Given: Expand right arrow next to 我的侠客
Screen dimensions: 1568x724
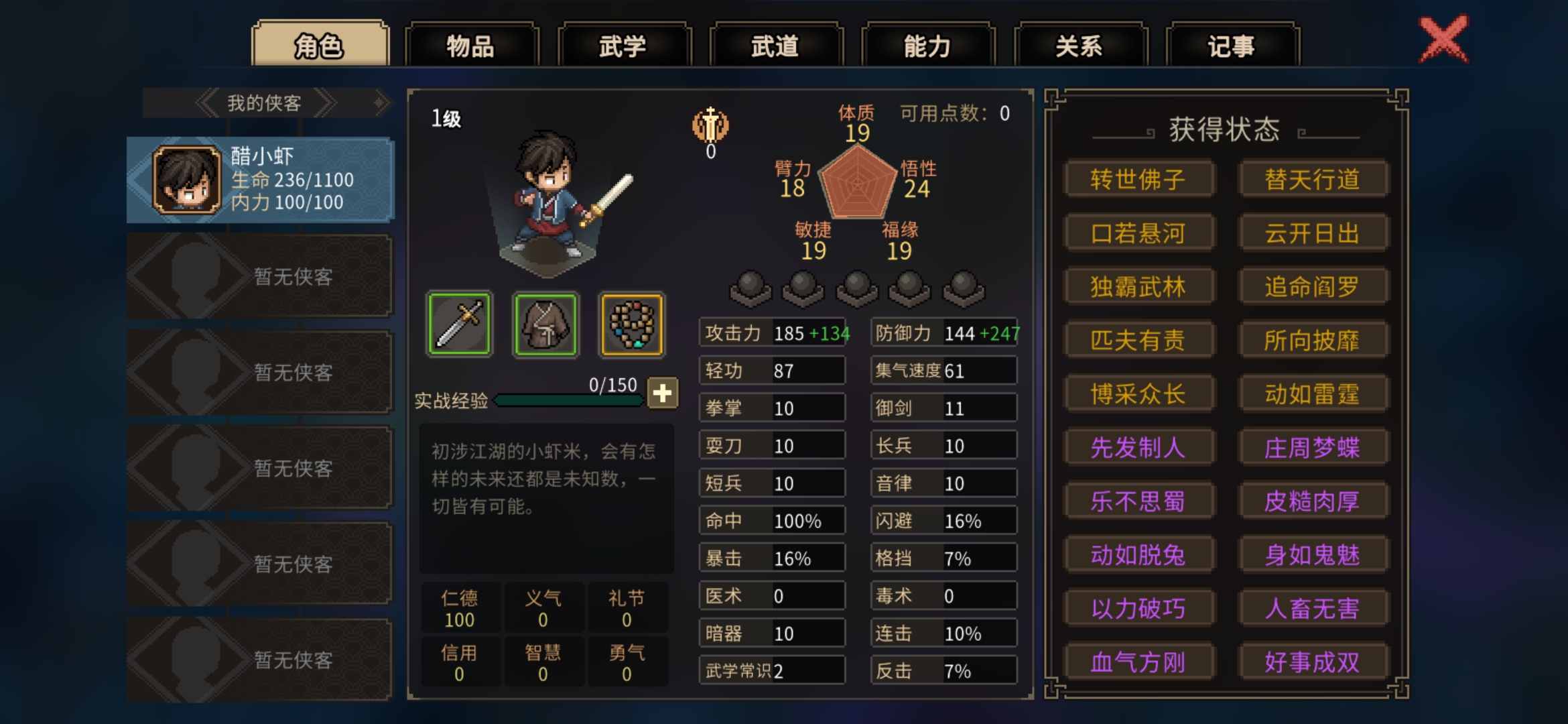Looking at the screenshot, I should click(x=381, y=103).
